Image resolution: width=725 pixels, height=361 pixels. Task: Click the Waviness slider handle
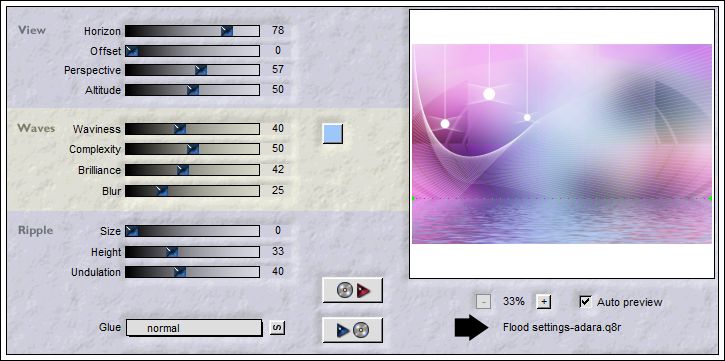pyautogui.click(x=180, y=129)
